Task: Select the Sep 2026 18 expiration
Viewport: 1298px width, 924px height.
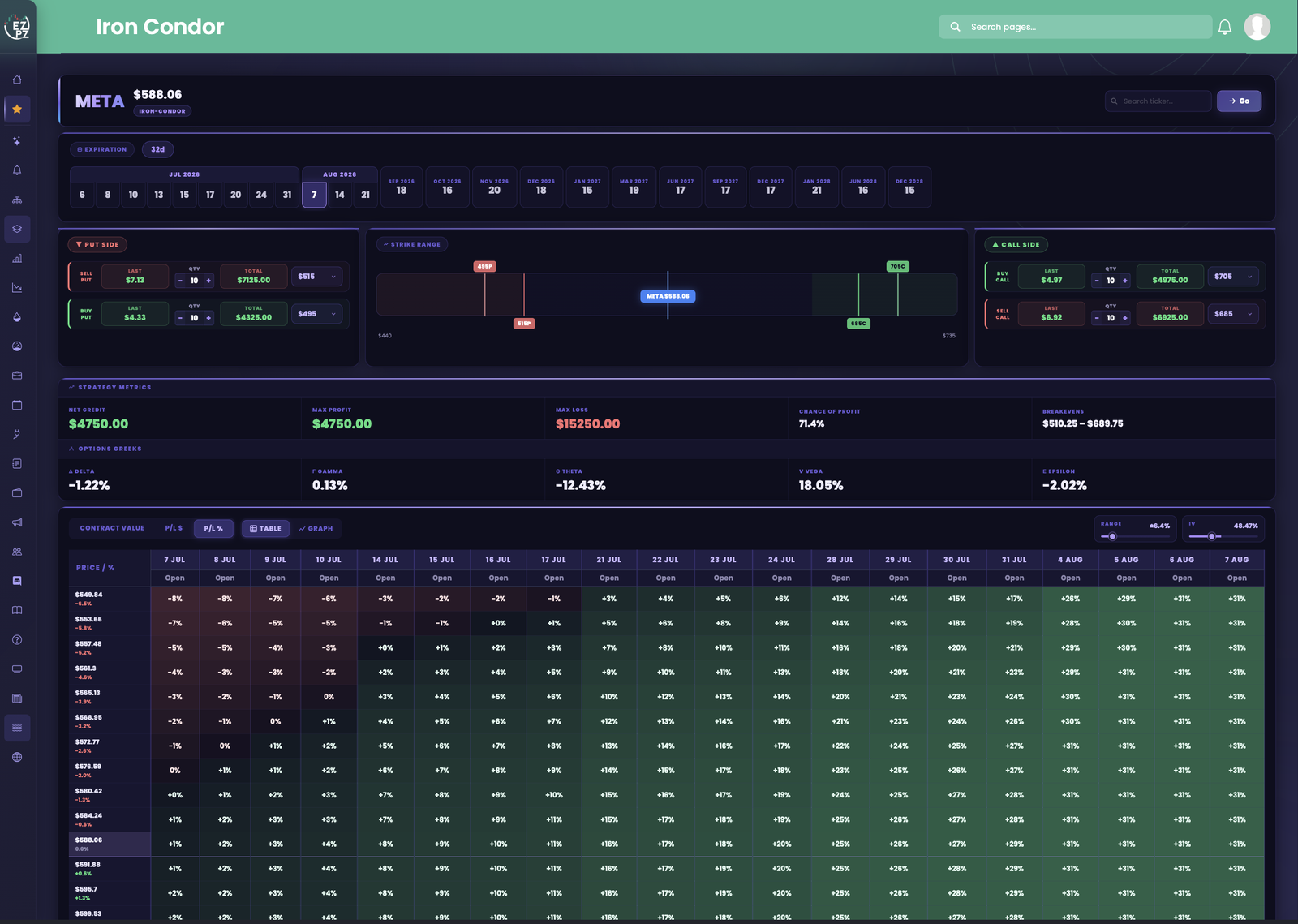Action: tap(402, 187)
